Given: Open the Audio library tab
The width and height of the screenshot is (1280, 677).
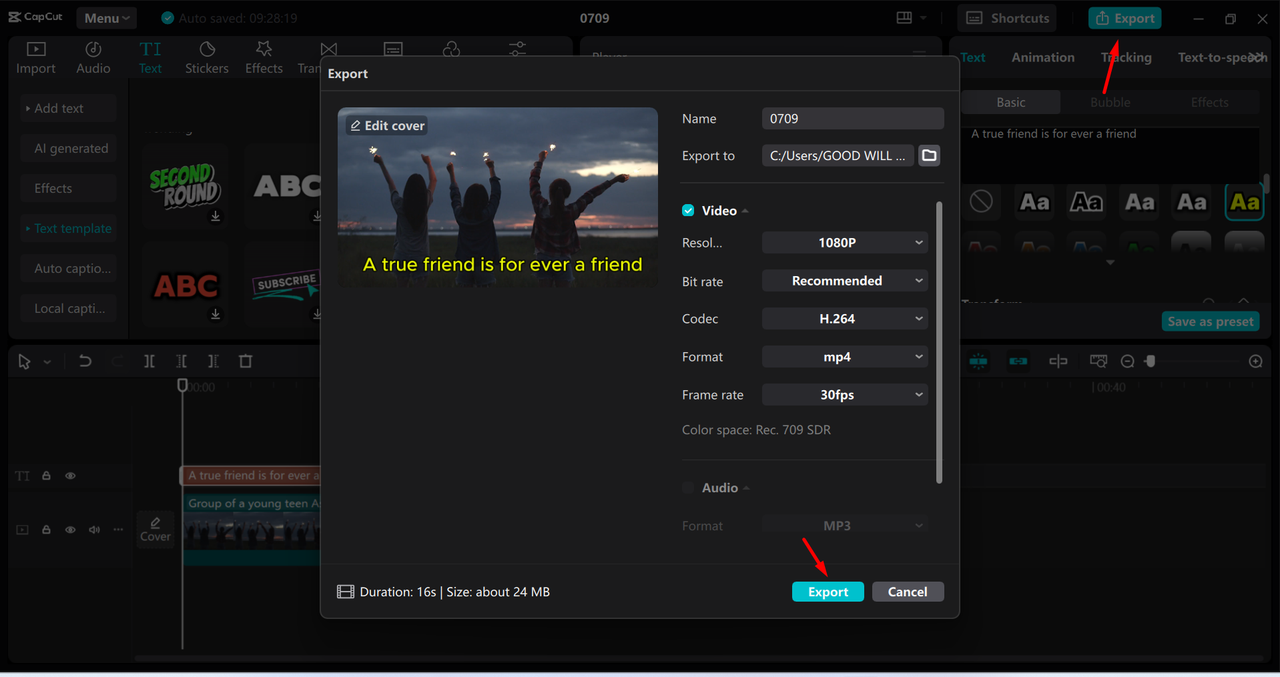Looking at the screenshot, I should tap(93, 58).
